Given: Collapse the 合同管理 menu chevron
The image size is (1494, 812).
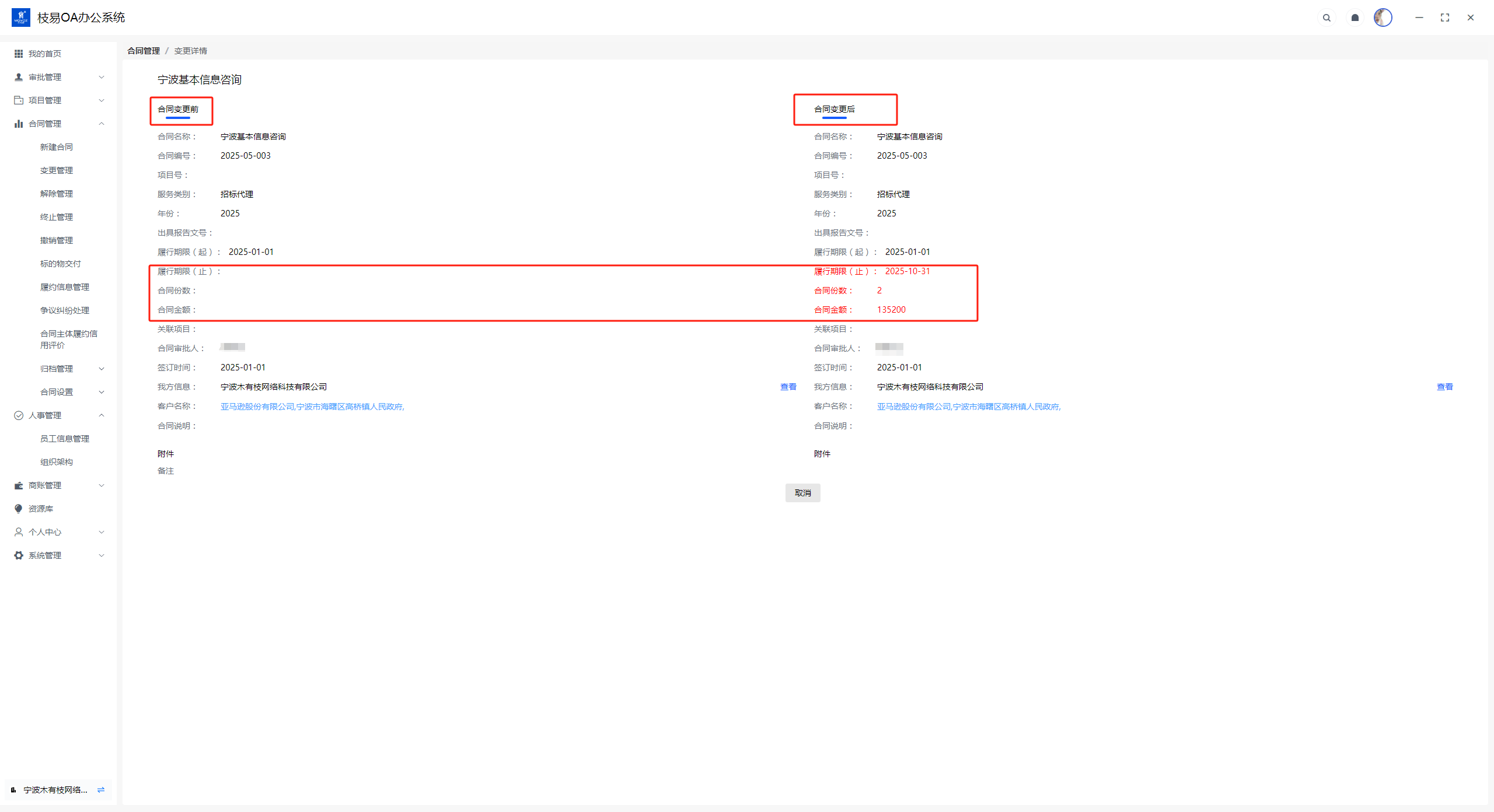Looking at the screenshot, I should [102, 124].
